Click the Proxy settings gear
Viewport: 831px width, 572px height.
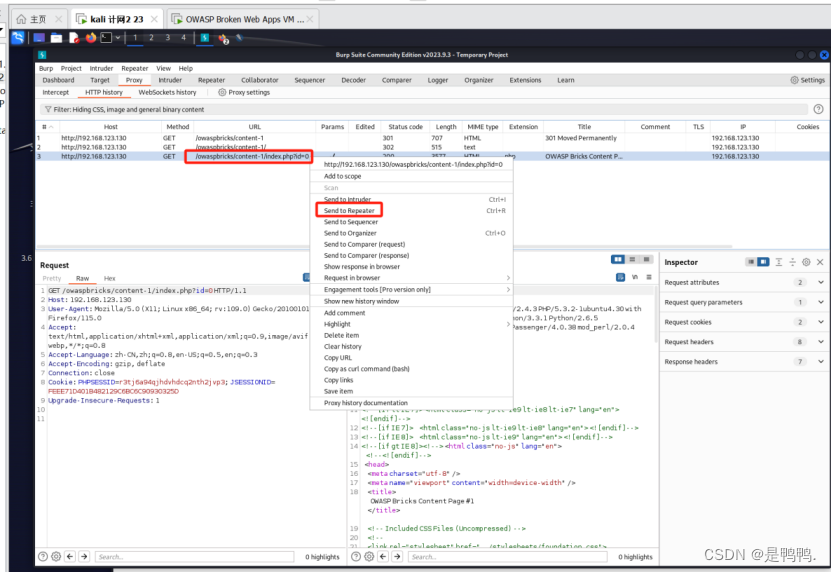222,92
